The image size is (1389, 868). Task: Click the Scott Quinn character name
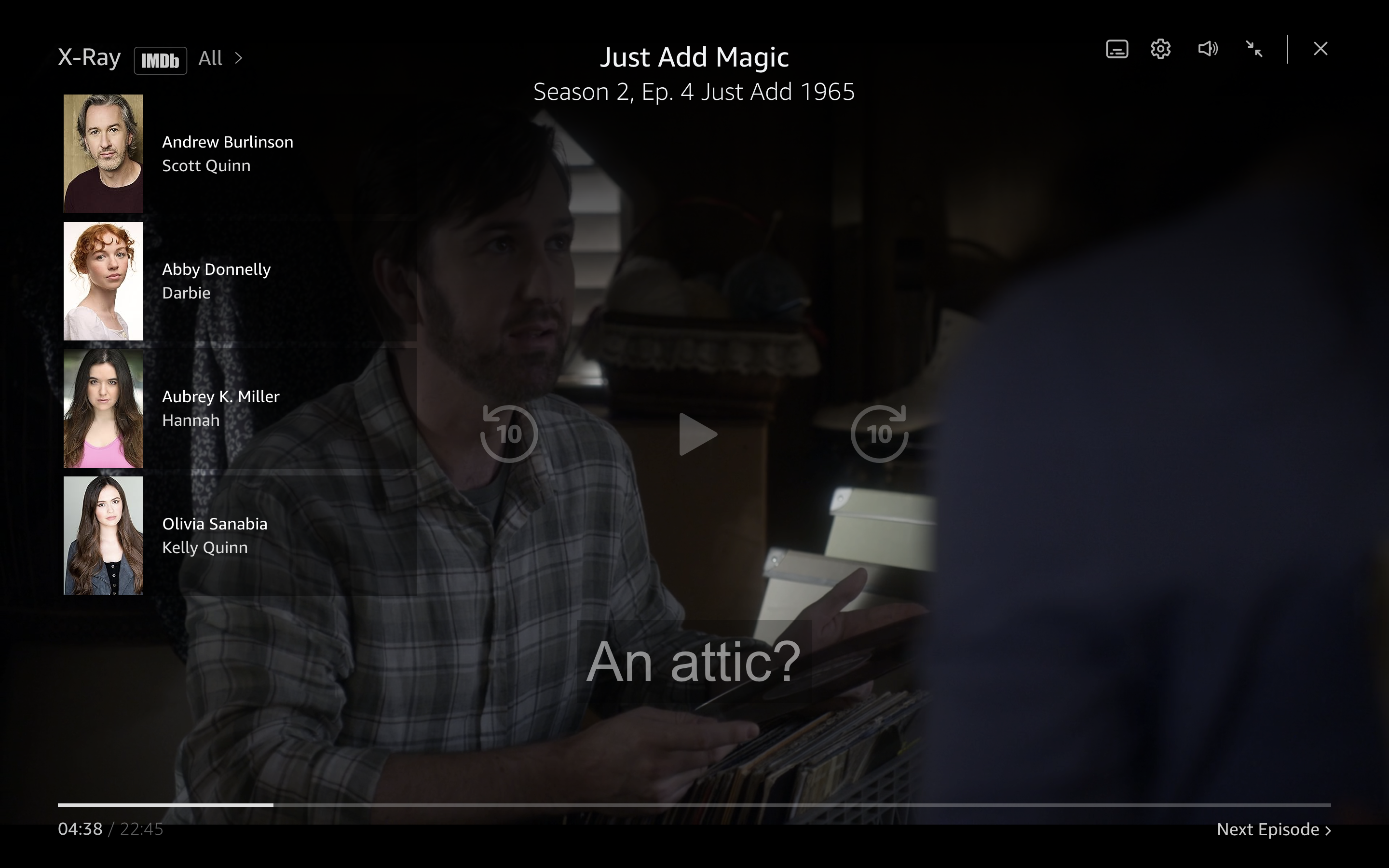coord(206,166)
